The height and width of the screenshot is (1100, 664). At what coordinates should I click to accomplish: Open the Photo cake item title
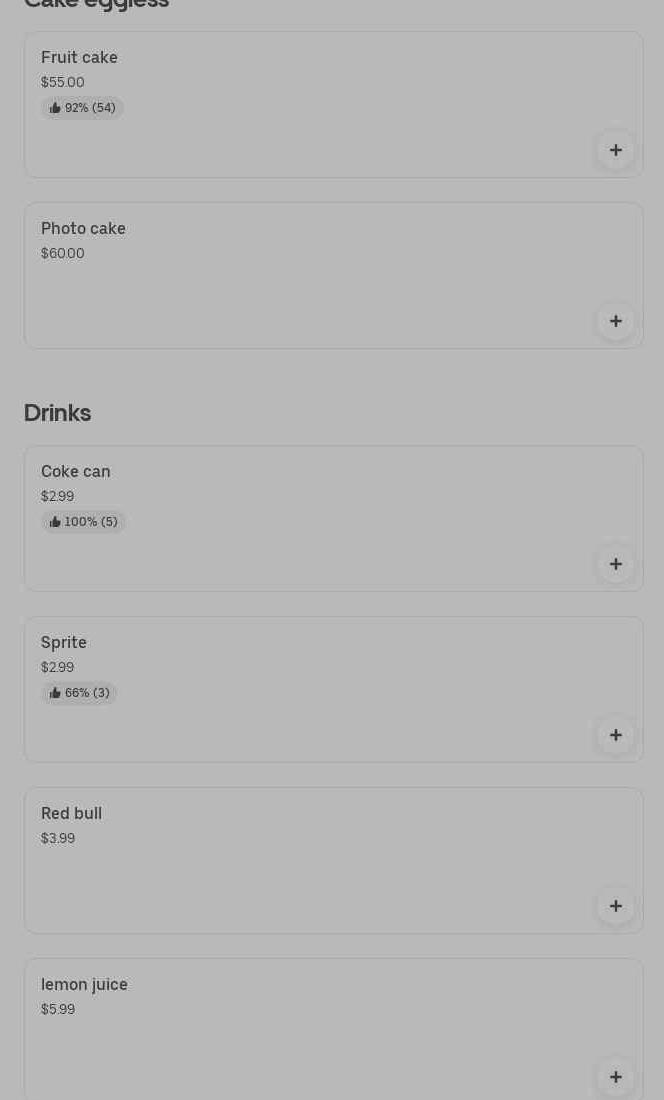click(83, 229)
